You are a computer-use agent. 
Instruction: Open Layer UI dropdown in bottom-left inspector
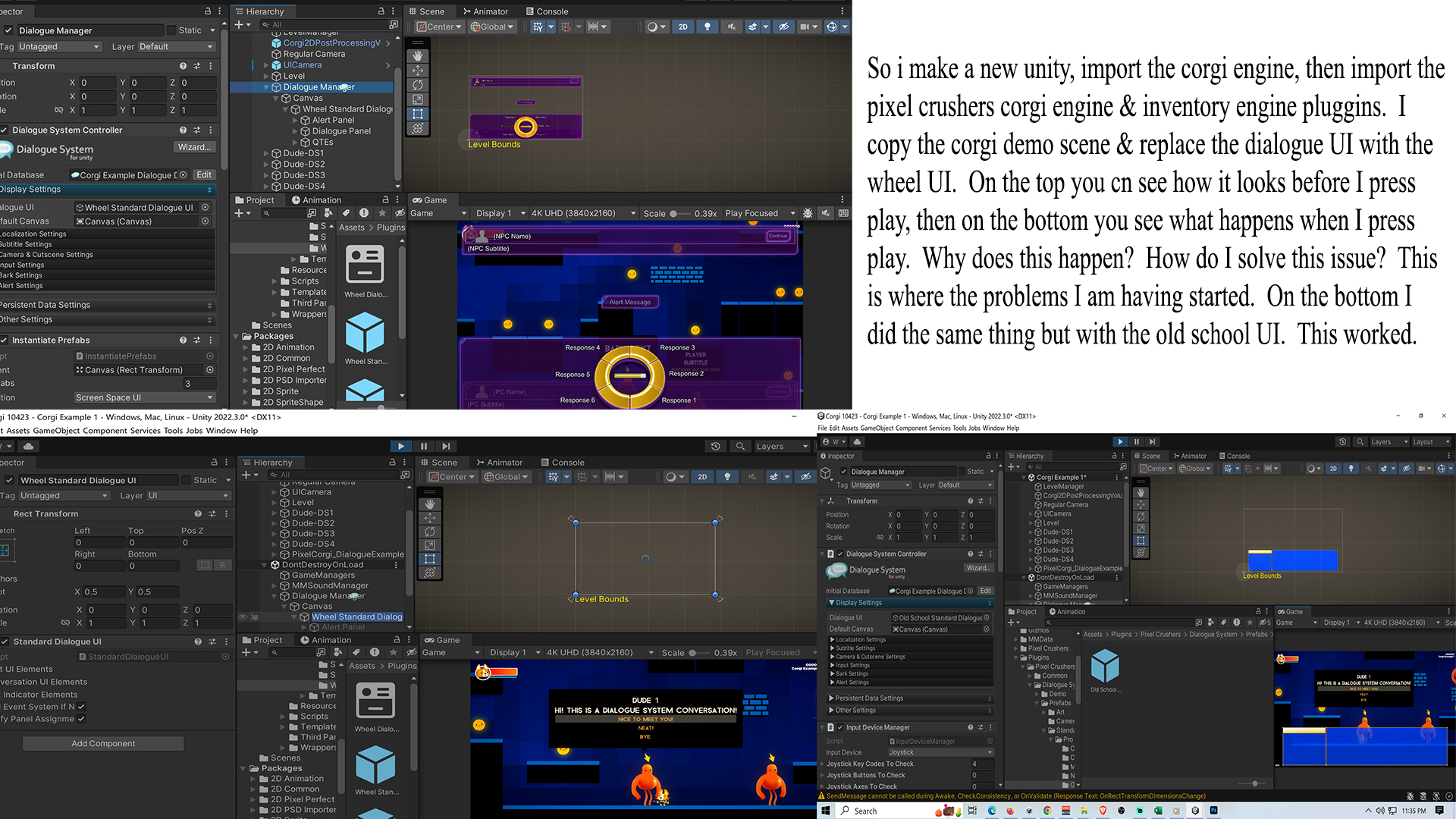(187, 496)
